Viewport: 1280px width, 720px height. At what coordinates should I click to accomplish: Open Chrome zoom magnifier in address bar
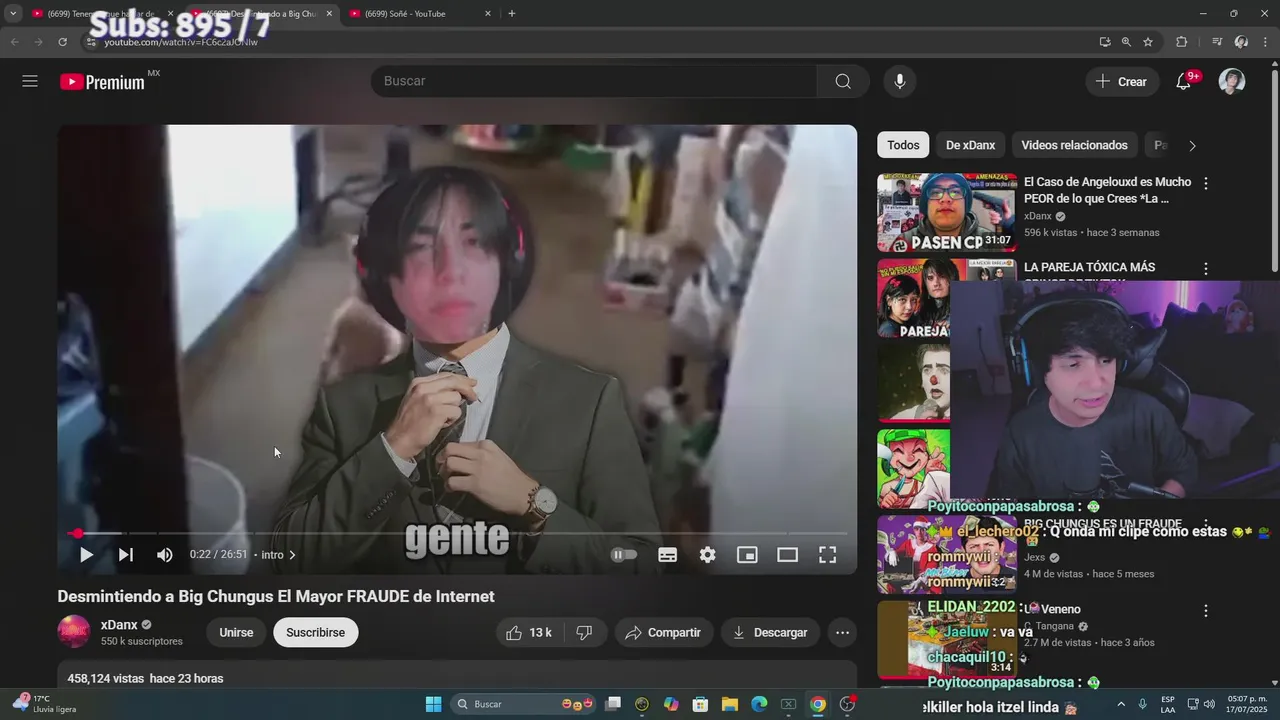pyautogui.click(x=1126, y=42)
